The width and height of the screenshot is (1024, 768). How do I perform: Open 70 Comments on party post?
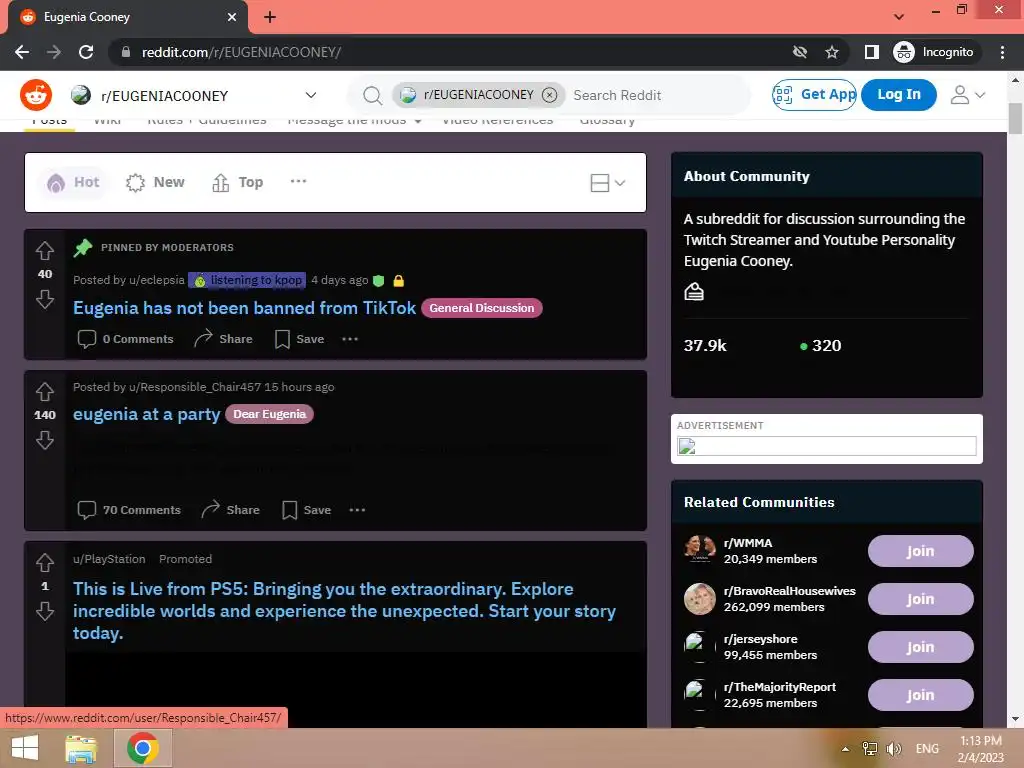(129, 510)
